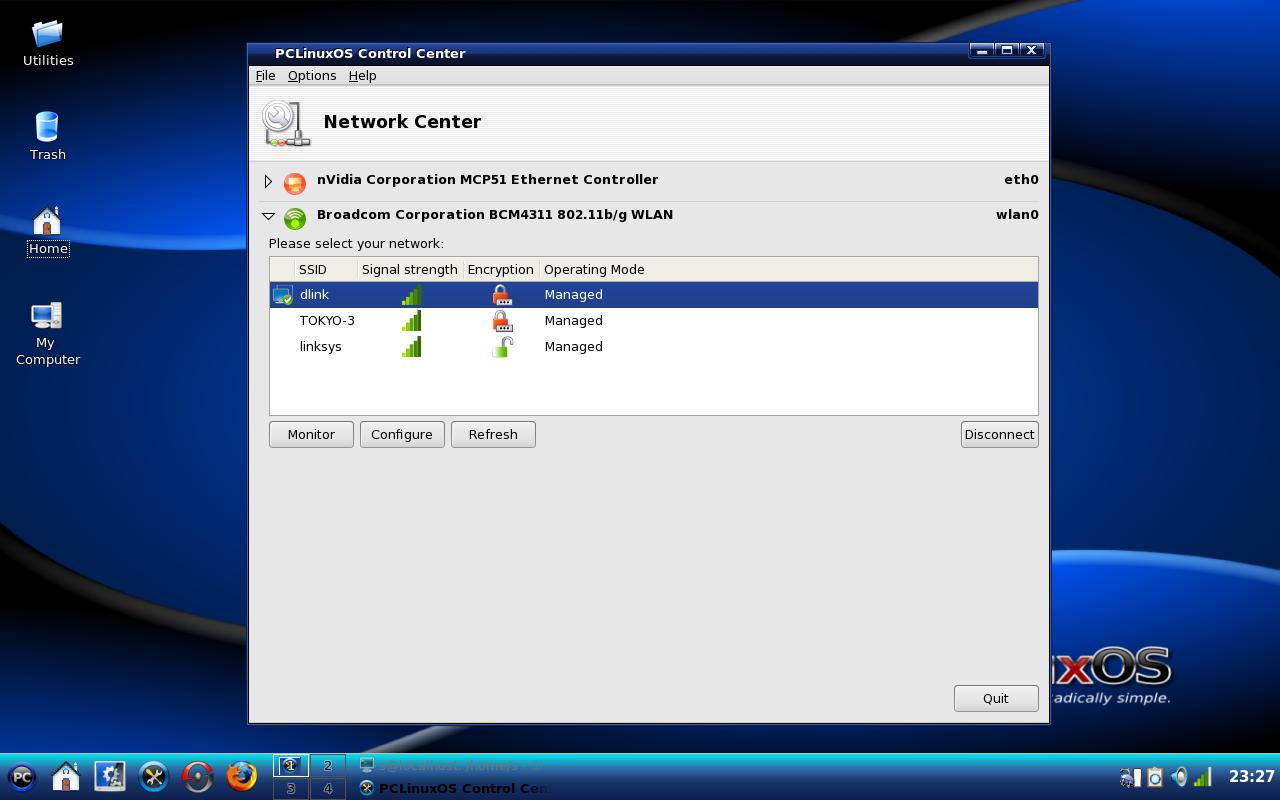
Task: Click the nVidia Corporation MCP51 Ethernet Controller title
Action: point(487,180)
